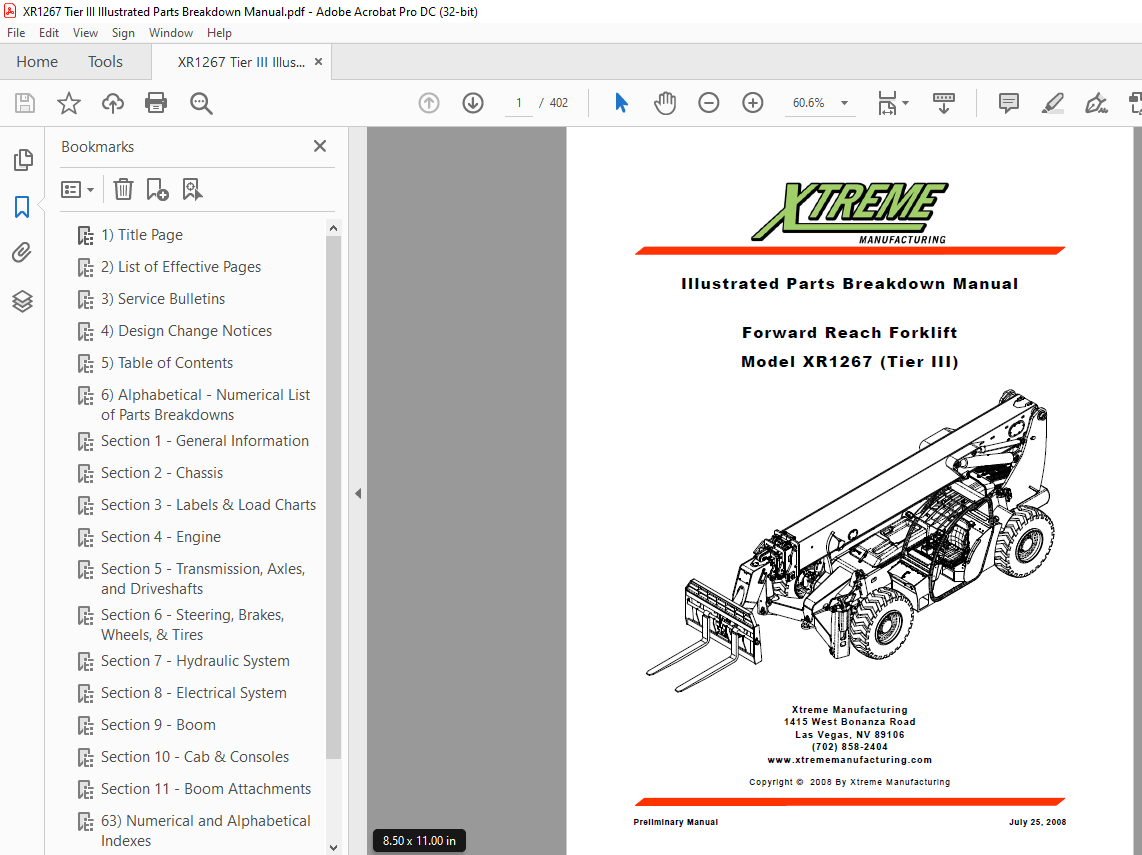Open the Find text magnifier icon
Screen dimensions: 1142x855
coord(201,103)
